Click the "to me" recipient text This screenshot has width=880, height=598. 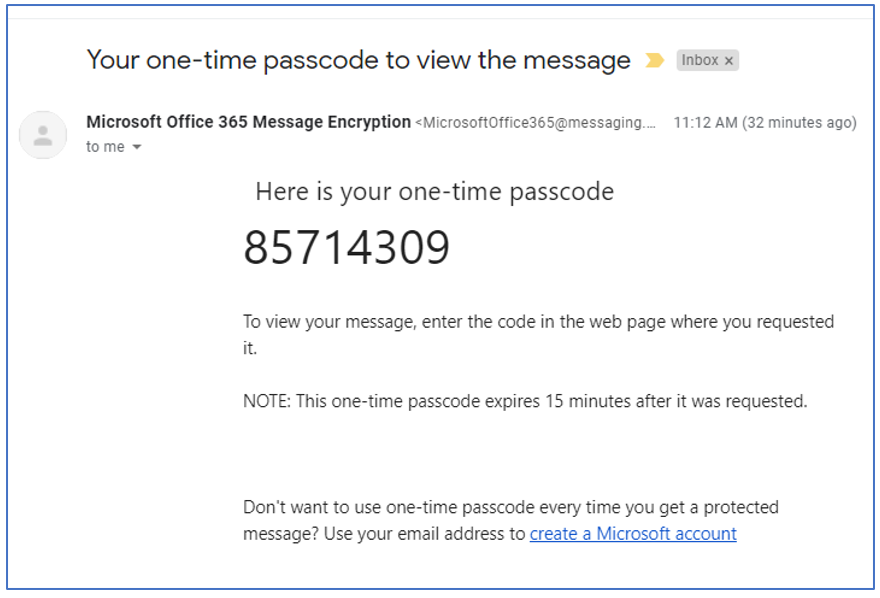[x=105, y=146]
